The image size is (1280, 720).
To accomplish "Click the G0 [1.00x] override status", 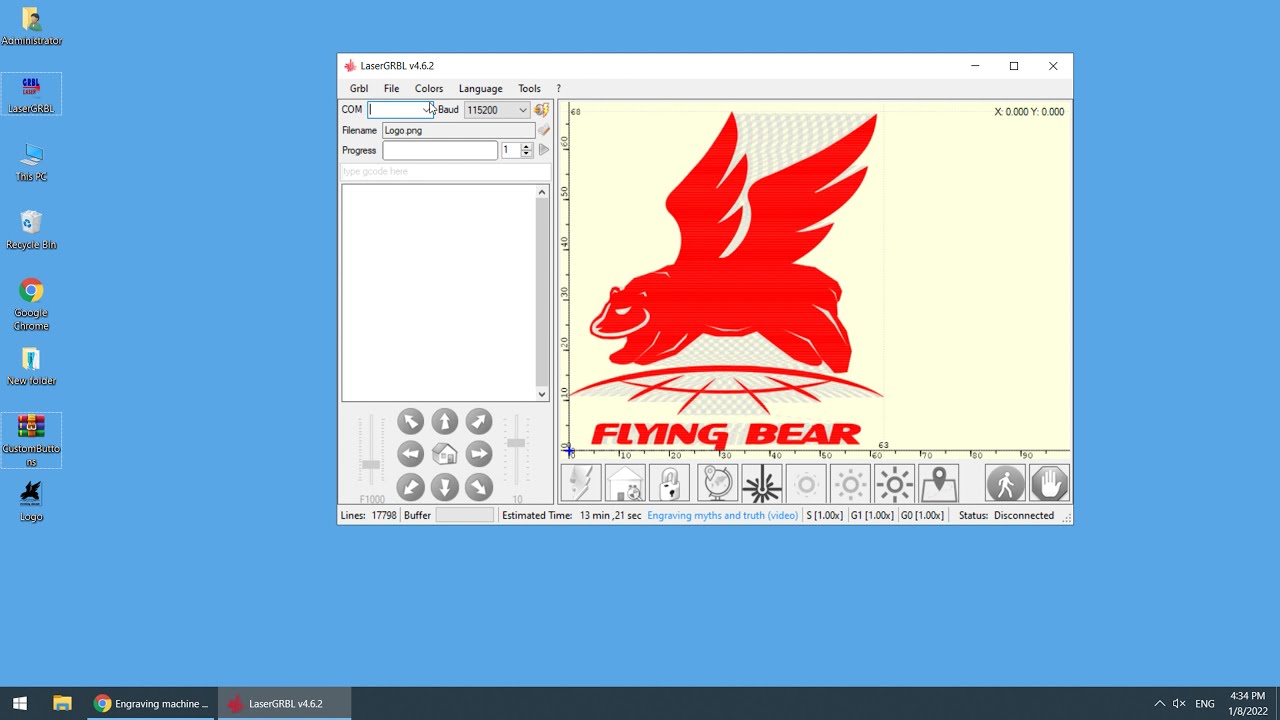I will [922, 515].
